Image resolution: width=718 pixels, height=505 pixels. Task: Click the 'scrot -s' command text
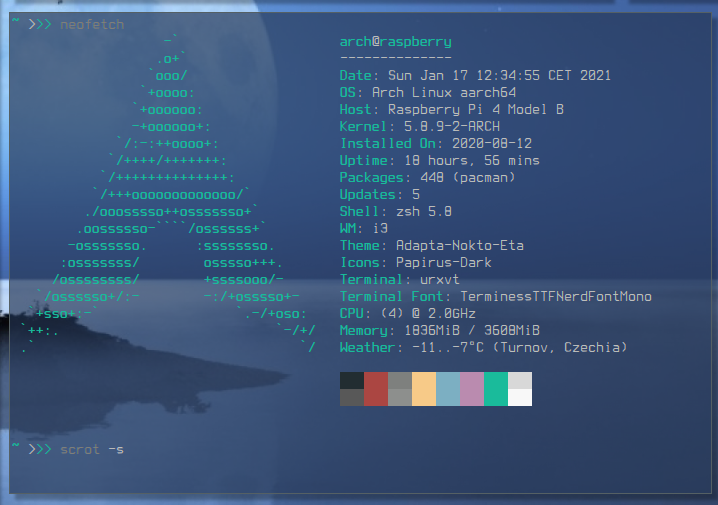coord(92,449)
